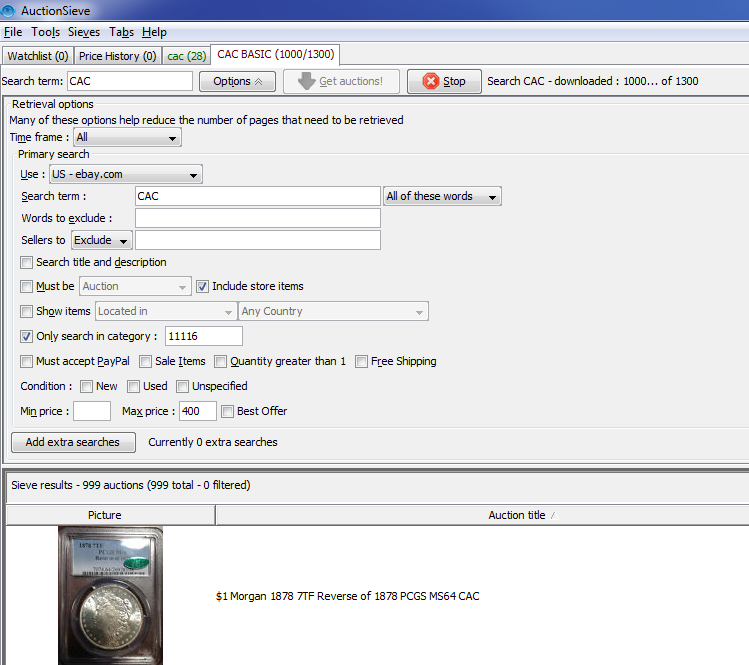Image resolution: width=749 pixels, height=665 pixels.
Task: Click the Currently 0 extra searches text
Action: click(213, 442)
